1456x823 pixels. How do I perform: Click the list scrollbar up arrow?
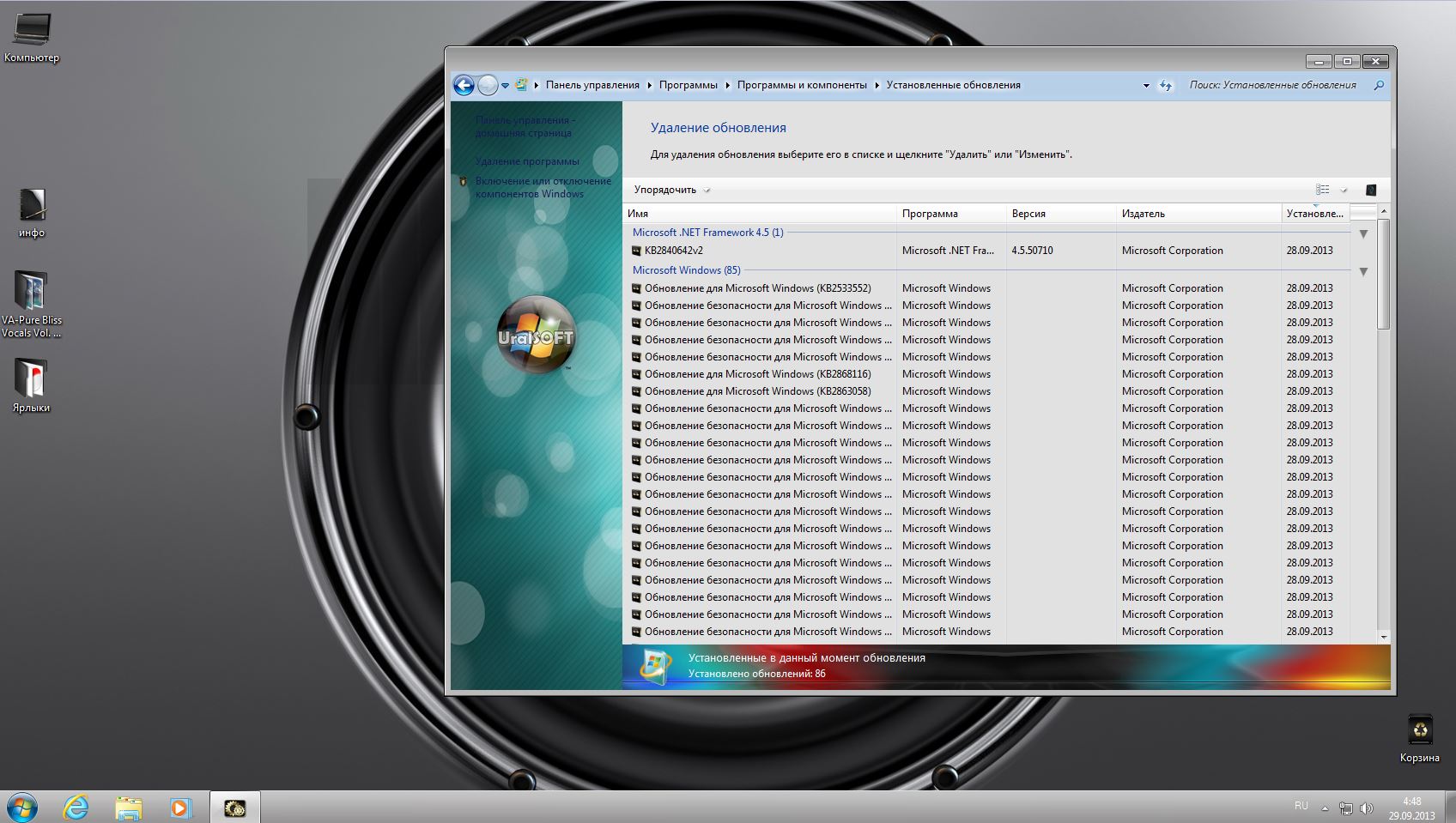(1383, 211)
